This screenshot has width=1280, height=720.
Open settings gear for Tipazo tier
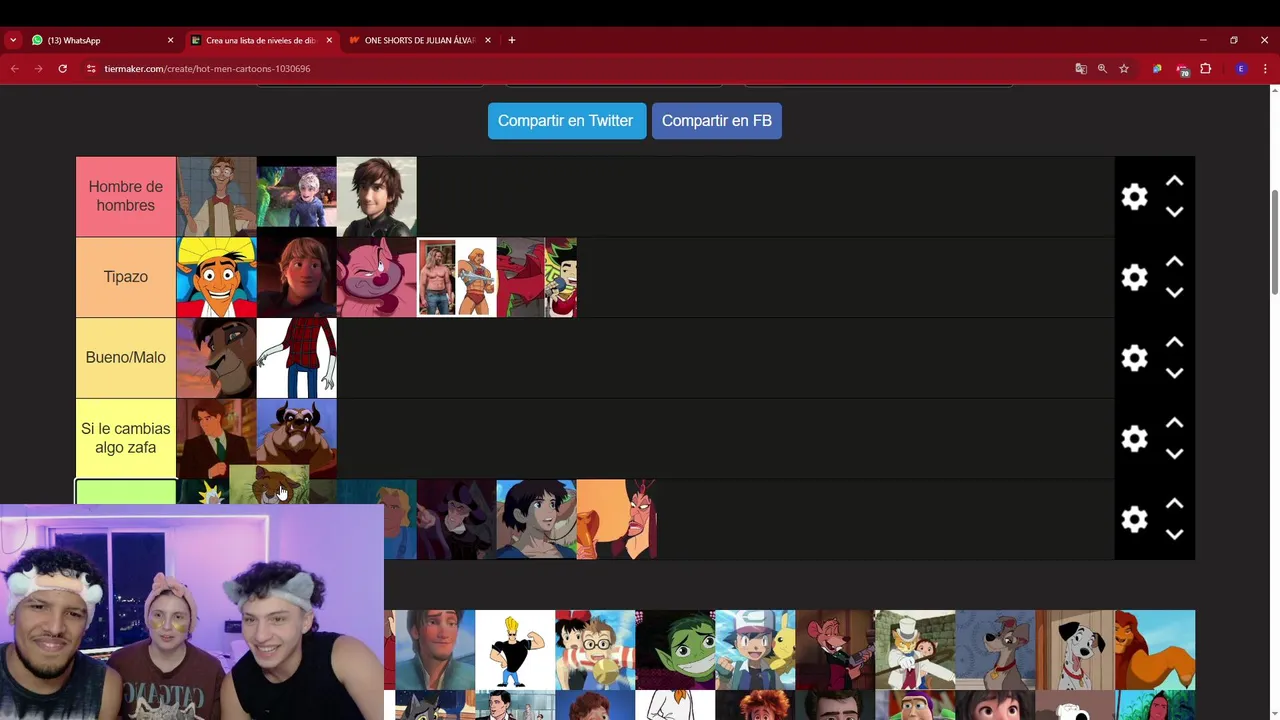coord(1134,277)
